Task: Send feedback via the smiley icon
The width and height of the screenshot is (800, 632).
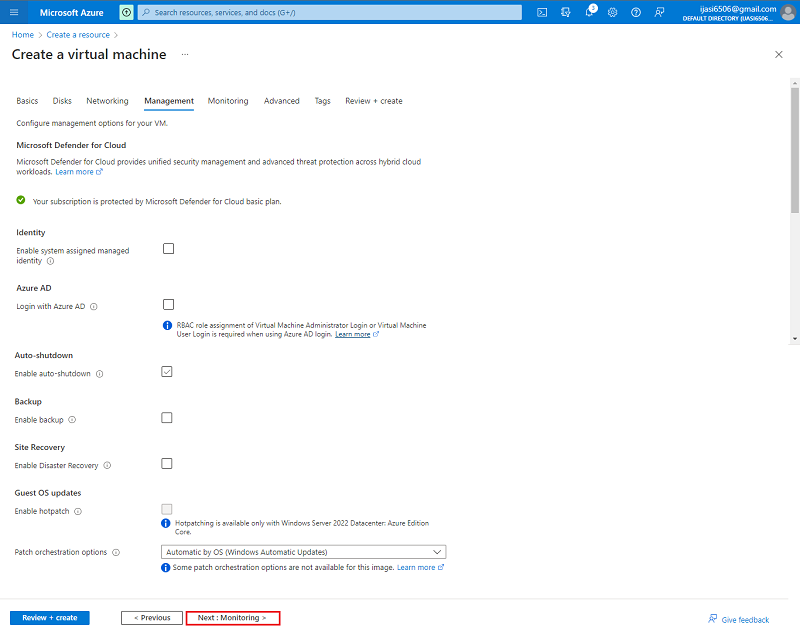Action: pyautogui.click(x=659, y=12)
